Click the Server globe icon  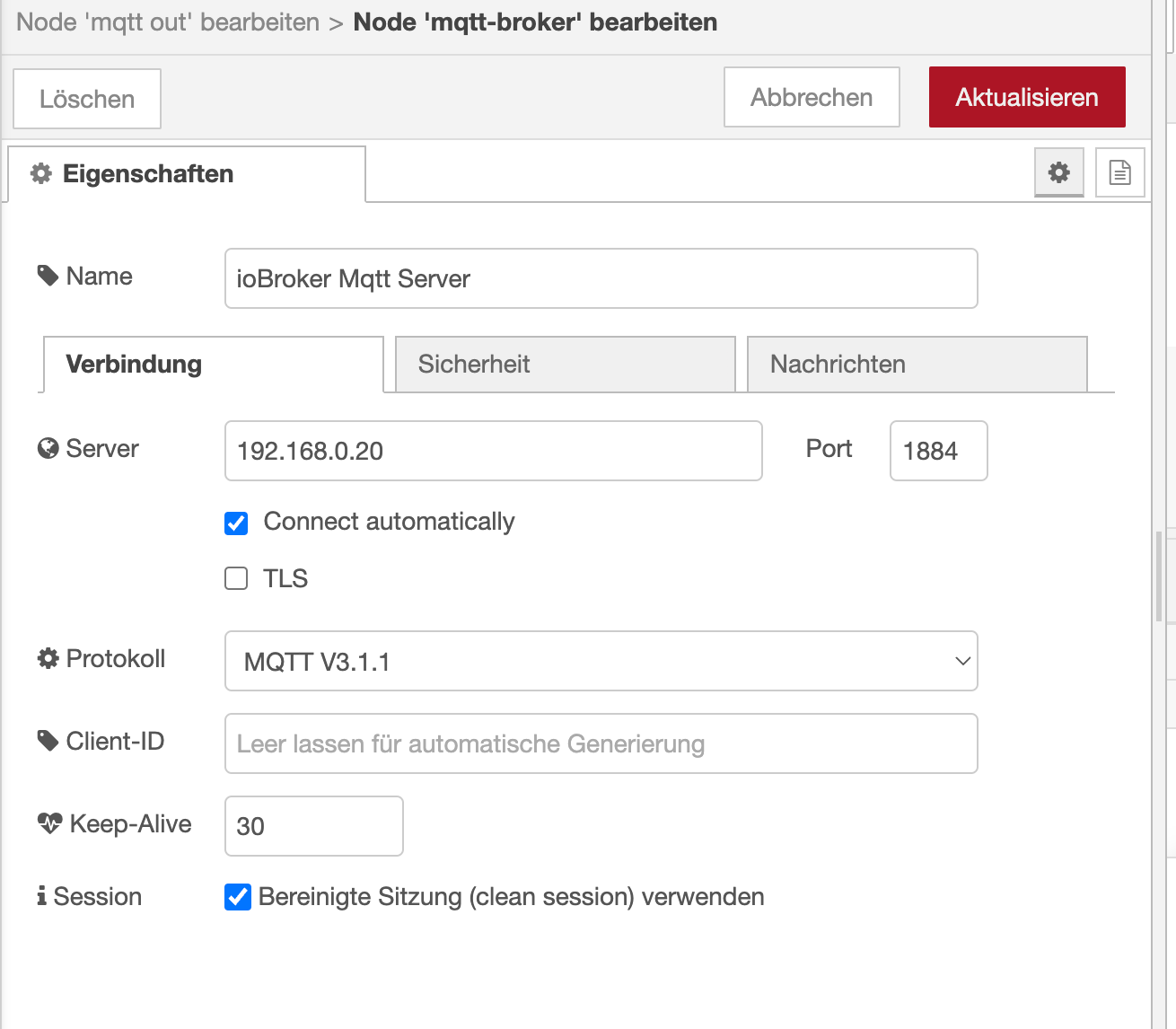48,448
